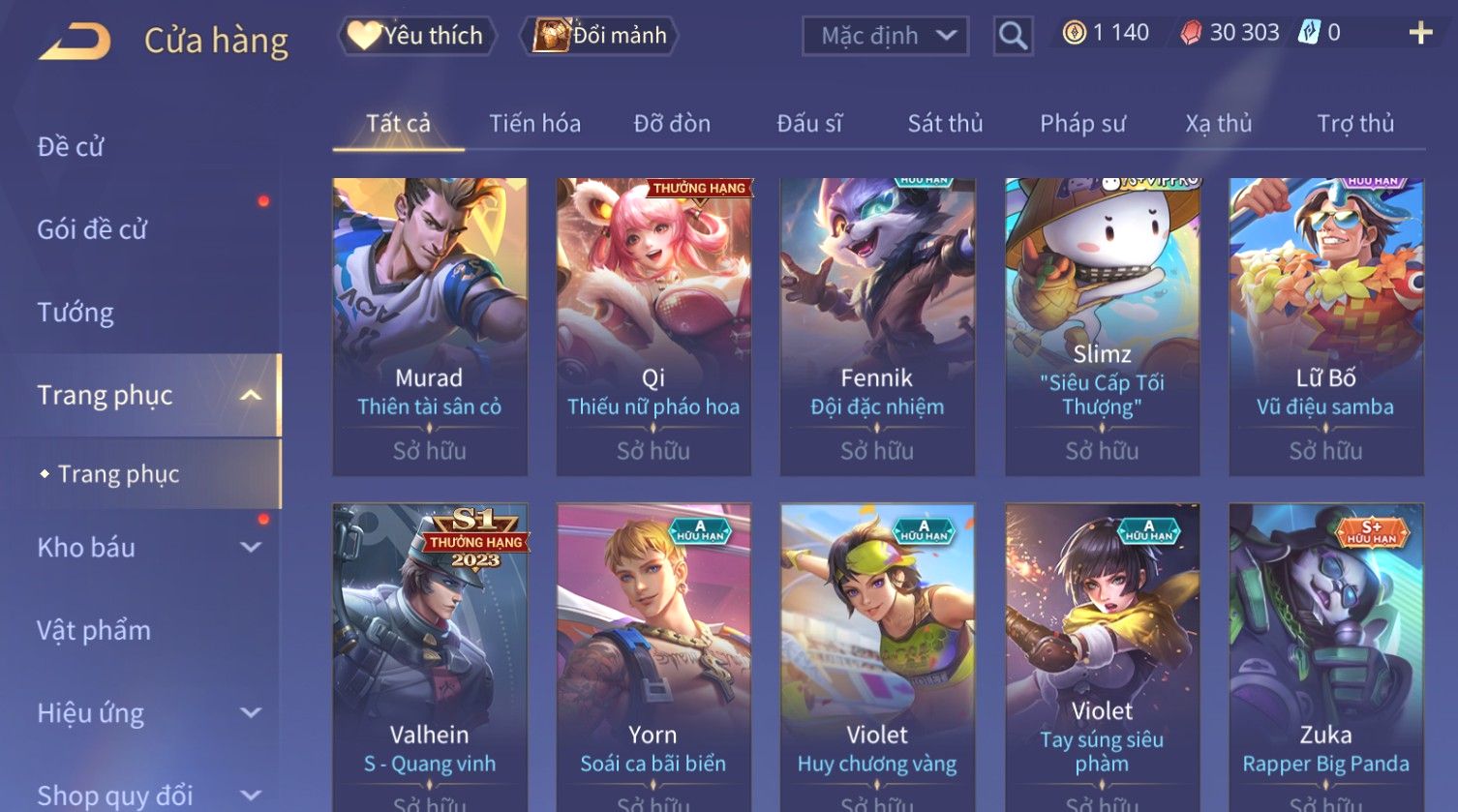Open search with the magnifier icon

click(1013, 36)
